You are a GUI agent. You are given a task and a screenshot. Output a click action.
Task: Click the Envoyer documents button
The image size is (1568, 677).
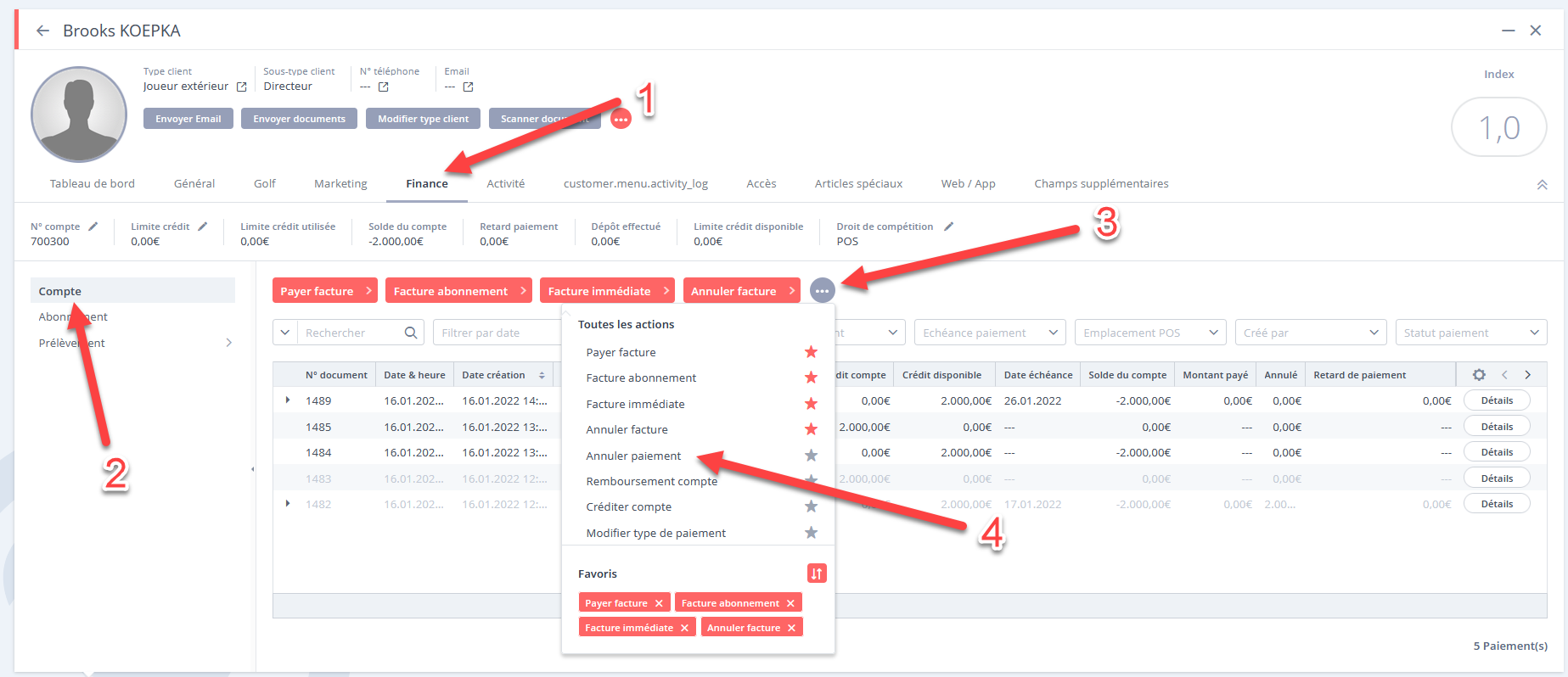click(299, 119)
